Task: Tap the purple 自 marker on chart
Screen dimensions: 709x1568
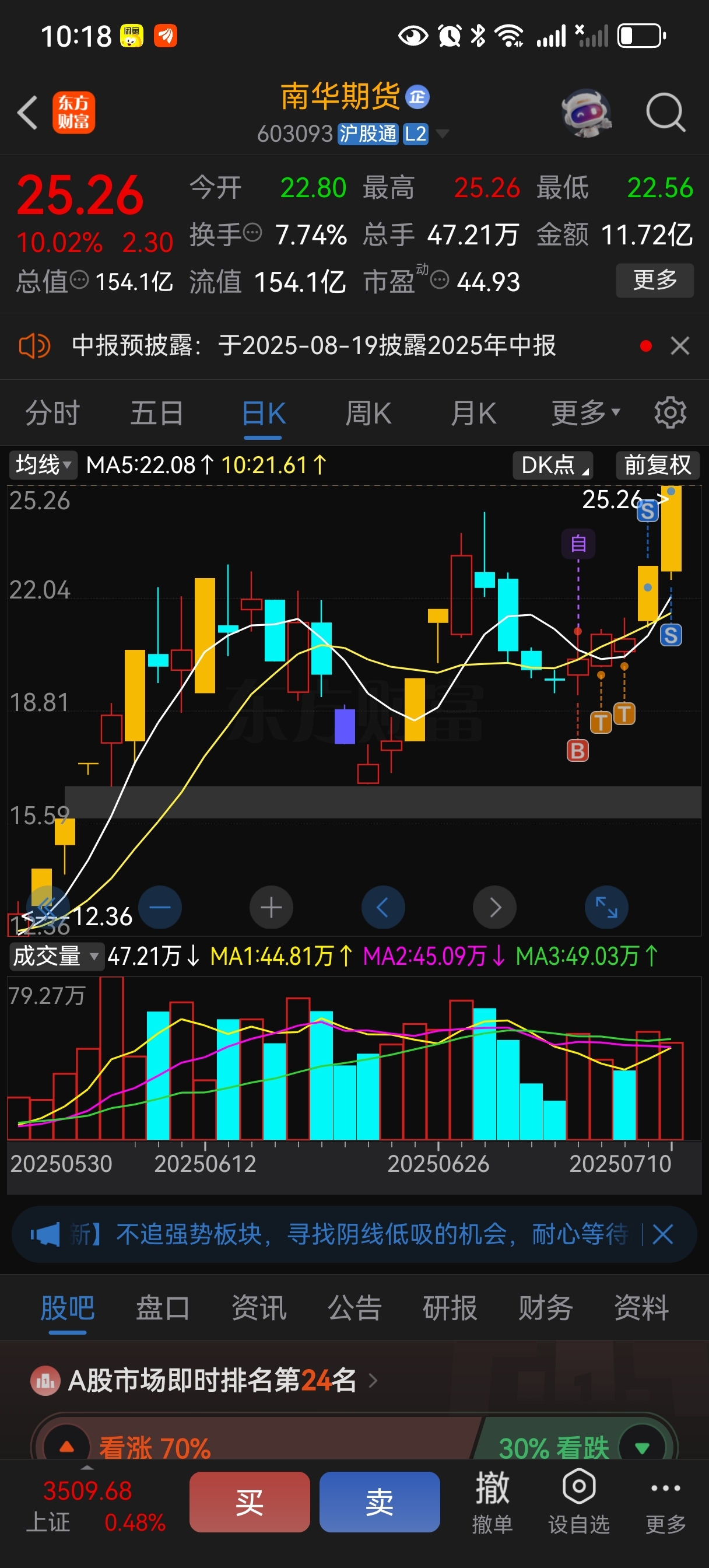Action: (x=578, y=544)
